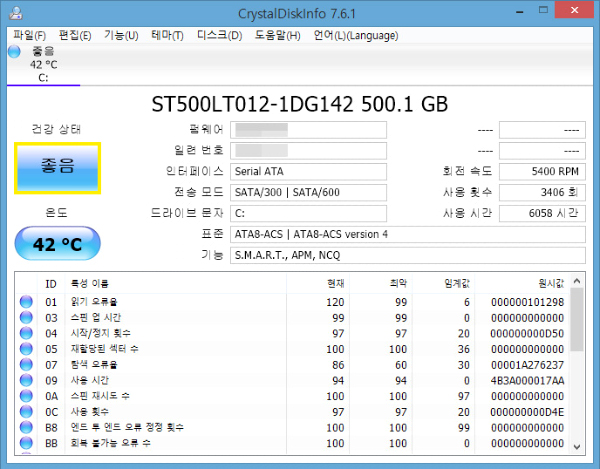Open the 디스크(D) menu
The height and width of the screenshot is (469, 600).
[x=219, y=36]
